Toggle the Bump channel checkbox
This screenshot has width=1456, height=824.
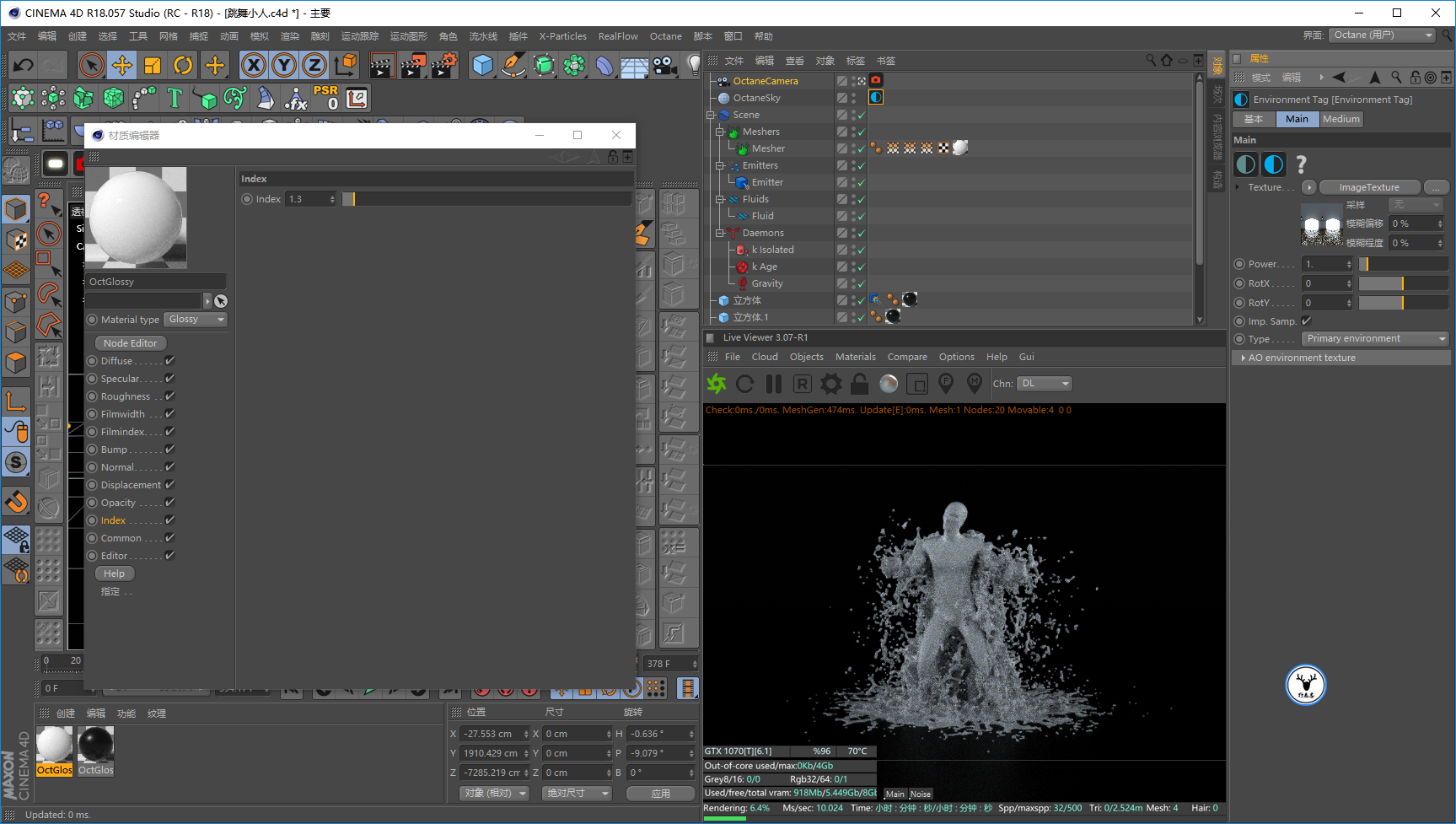(169, 449)
